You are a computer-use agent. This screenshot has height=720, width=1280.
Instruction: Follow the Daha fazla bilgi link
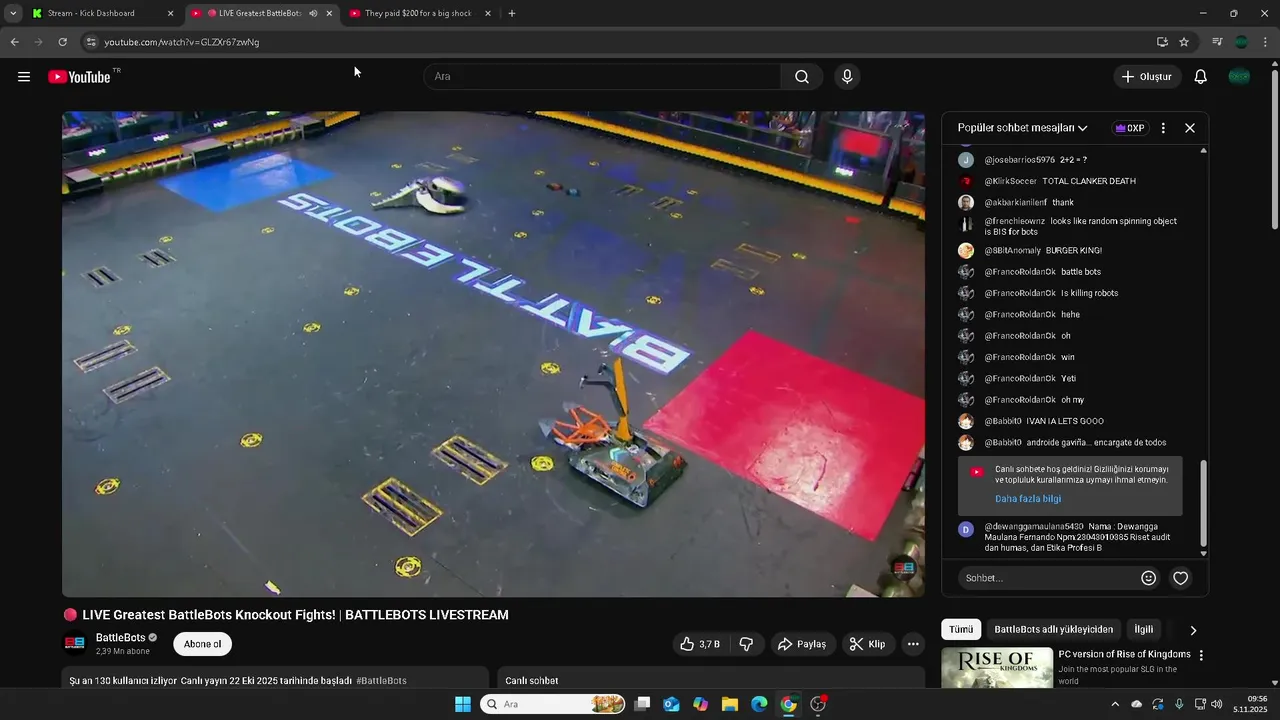click(x=1028, y=499)
